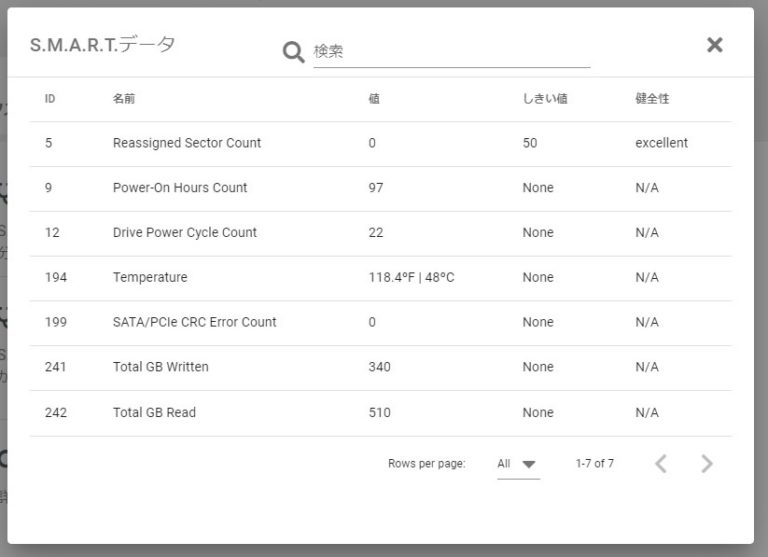Sort by the しきい値 column header
The image size is (768, 557).
coord(545,99)
